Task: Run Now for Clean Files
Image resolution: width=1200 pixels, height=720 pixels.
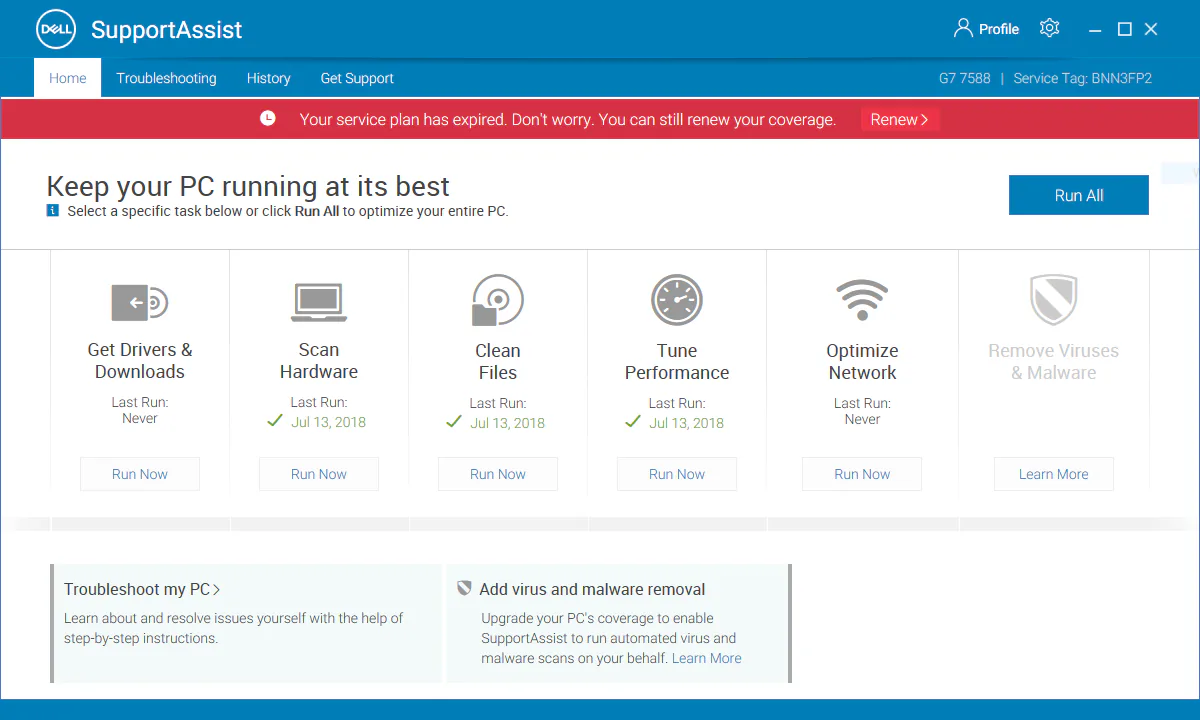Action: click(x=498, y=474)
